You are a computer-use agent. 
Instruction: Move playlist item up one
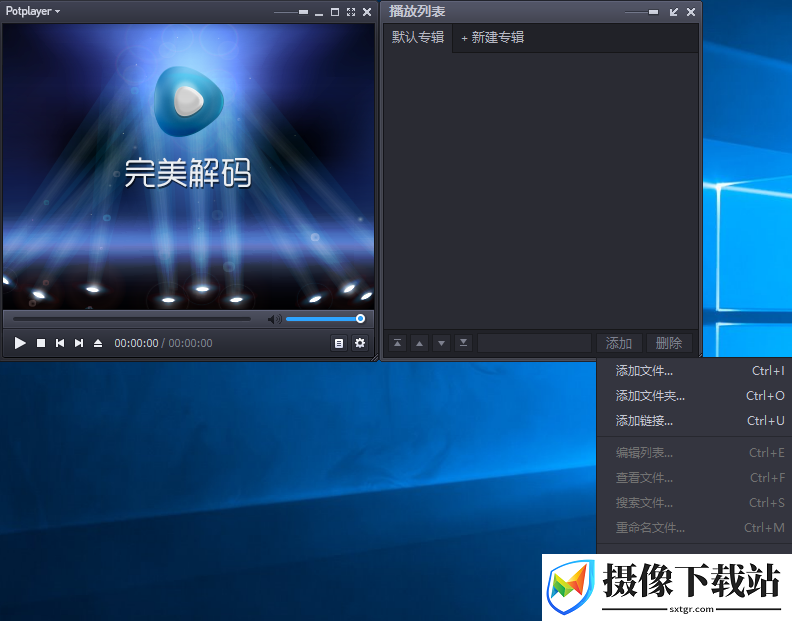coord(419,343)
